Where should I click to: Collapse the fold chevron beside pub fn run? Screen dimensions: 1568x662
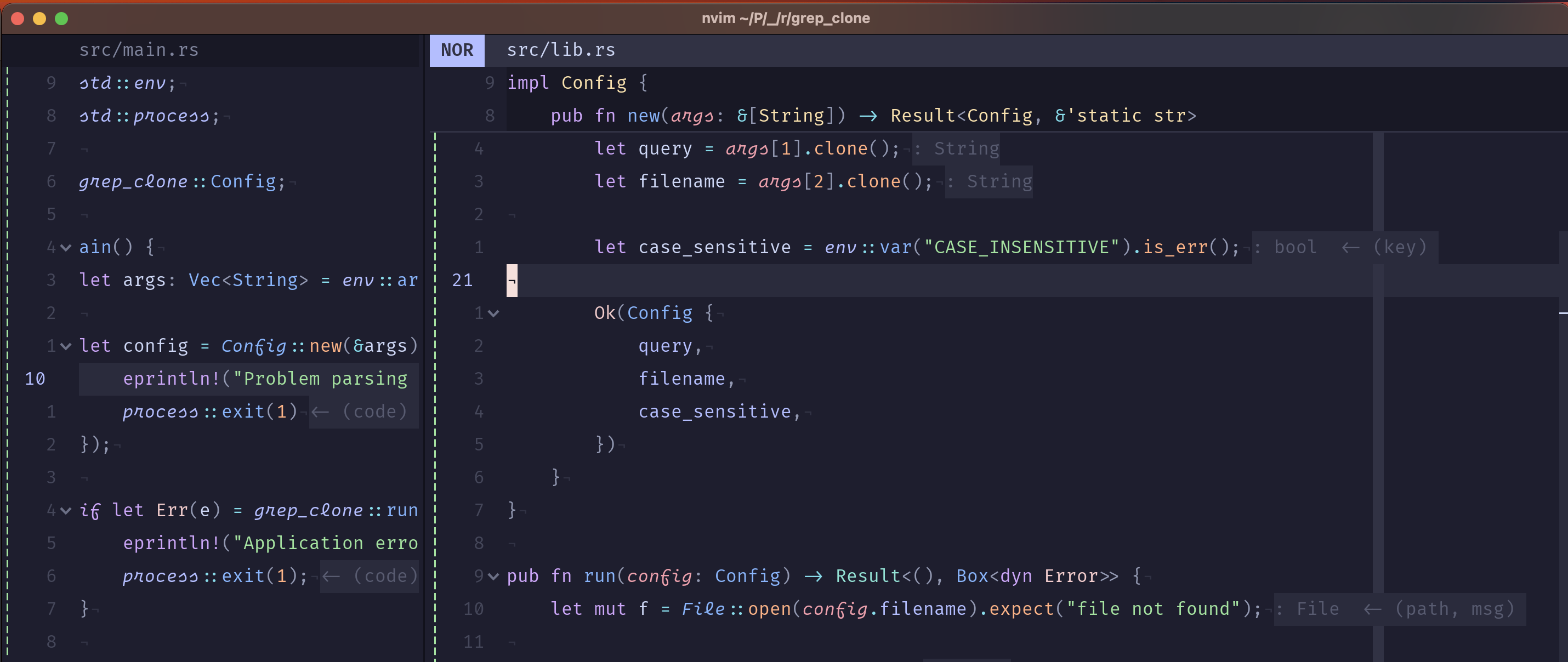[x=493, y=576]
